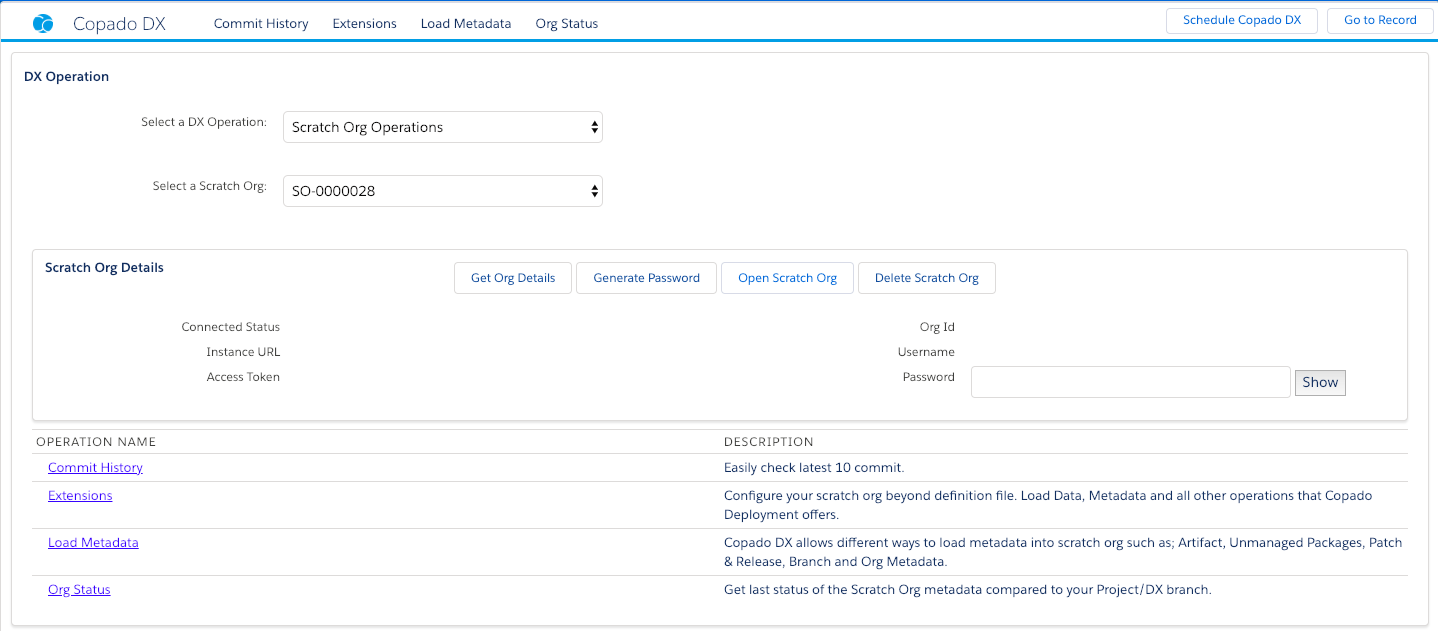Click the Org Id label
The image size is (1438, 631).
(937, 327)
